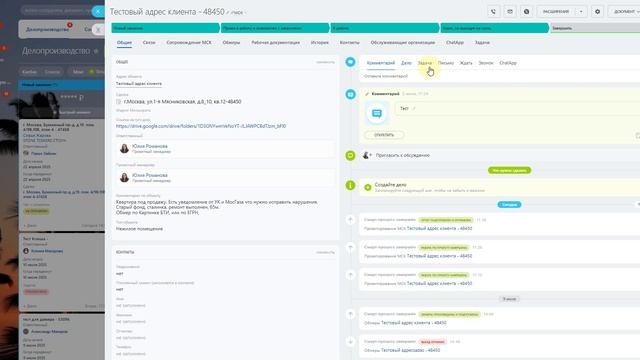Open the Сопровождение МСК tab
640x360 pixels.
tap(189, 42)
